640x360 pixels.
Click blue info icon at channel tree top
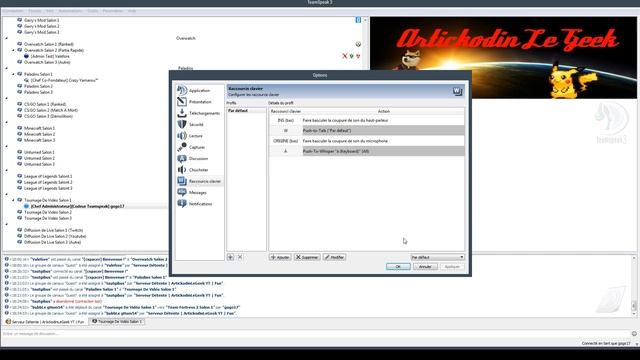click(x=358, y=20)
